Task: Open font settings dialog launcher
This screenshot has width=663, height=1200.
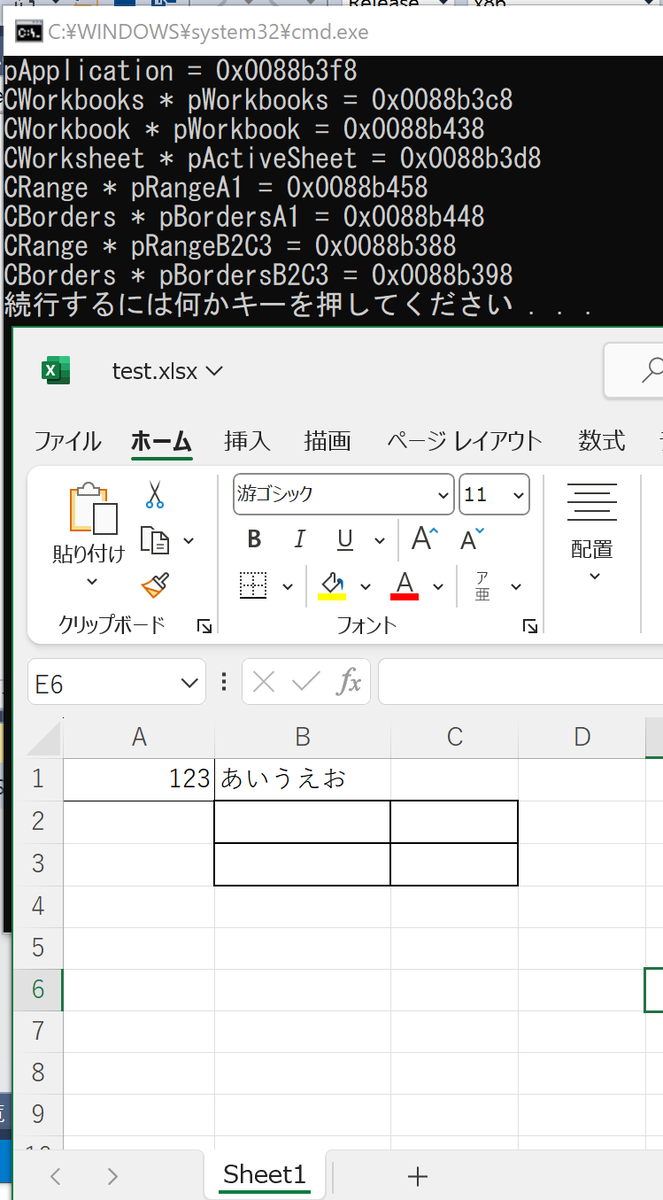Action: 530,626
